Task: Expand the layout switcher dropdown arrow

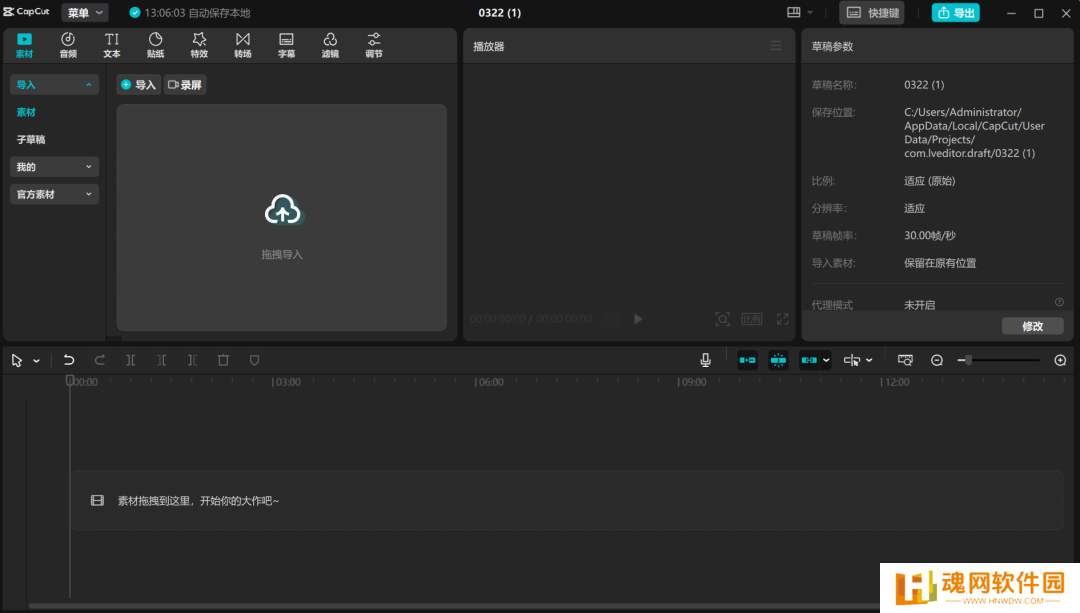Action: (x=811, y=12)
